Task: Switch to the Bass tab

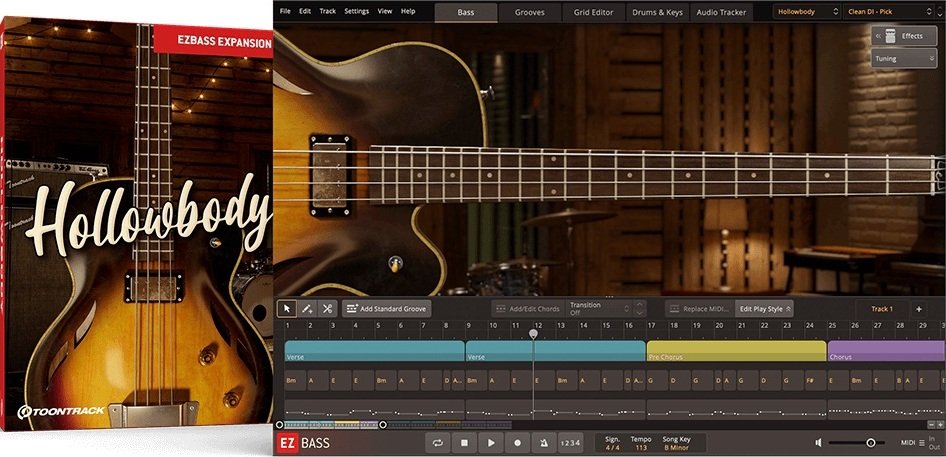Action: (466, 12)
